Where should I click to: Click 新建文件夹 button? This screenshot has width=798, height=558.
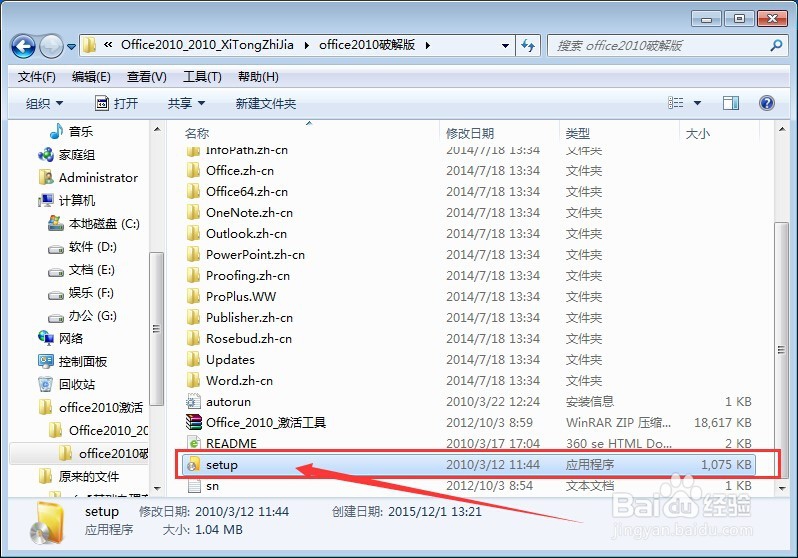click(x=266, y=104)
